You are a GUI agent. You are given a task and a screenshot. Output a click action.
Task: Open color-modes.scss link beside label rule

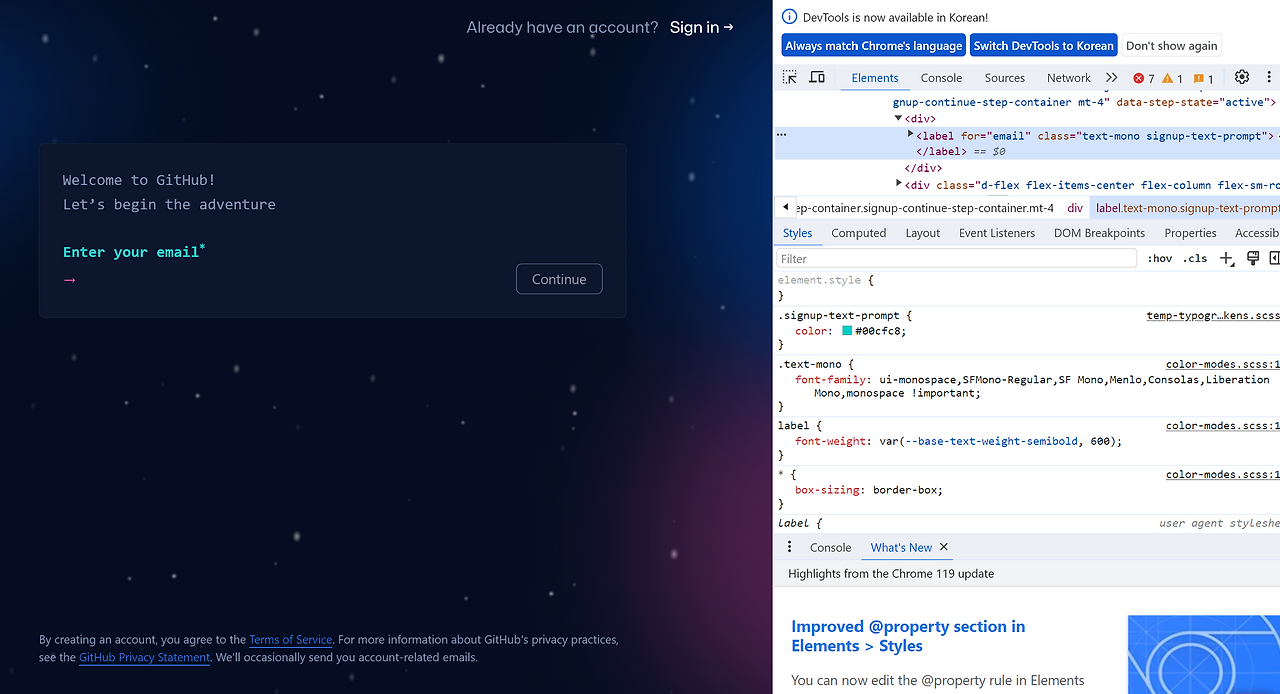pos(1222,426)
